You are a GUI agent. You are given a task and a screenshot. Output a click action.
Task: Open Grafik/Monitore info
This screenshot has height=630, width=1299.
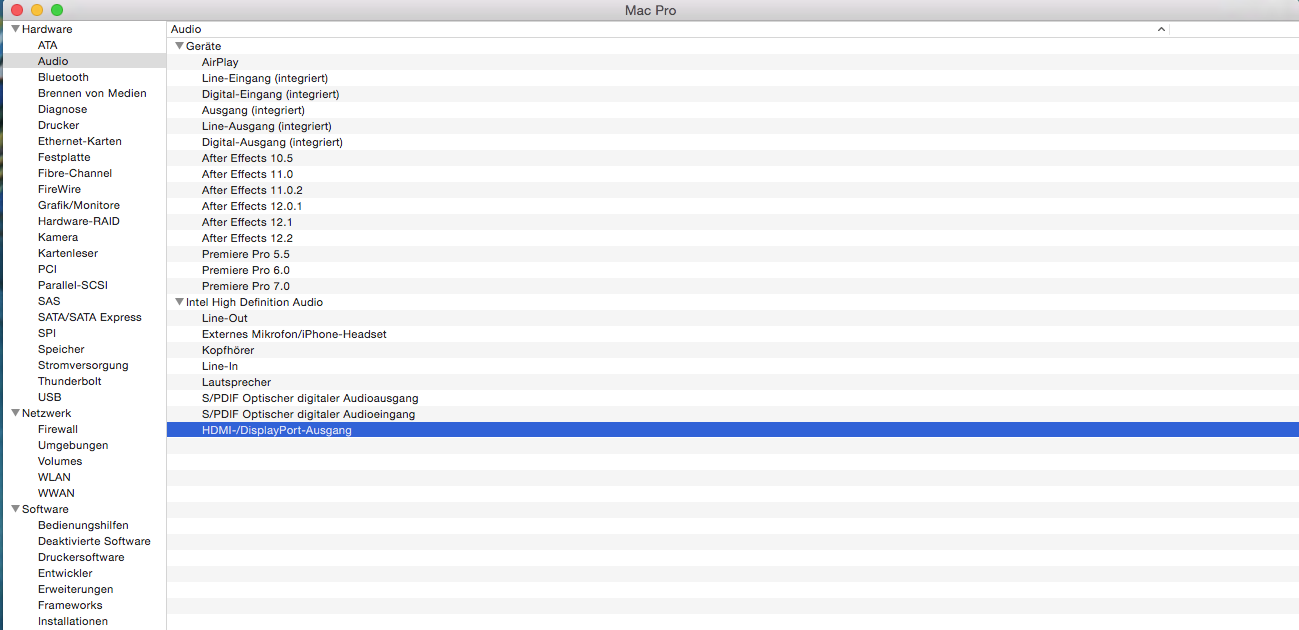(x=79, y=205)
